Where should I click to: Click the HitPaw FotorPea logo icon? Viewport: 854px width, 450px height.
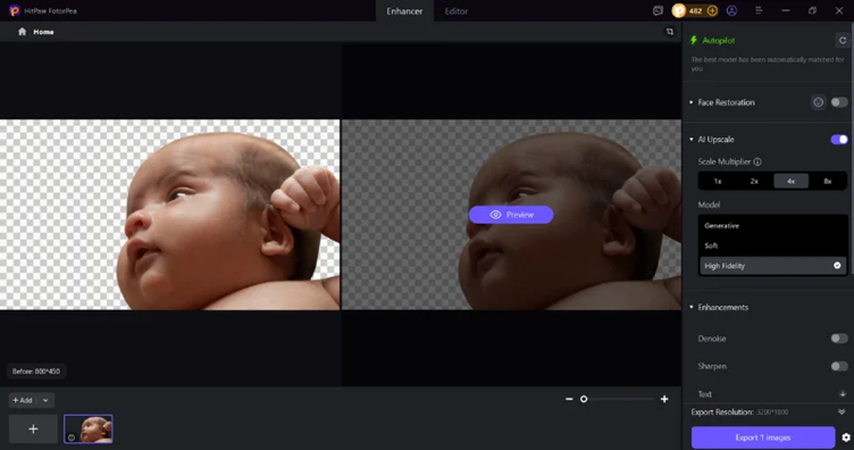coord(14,11)
